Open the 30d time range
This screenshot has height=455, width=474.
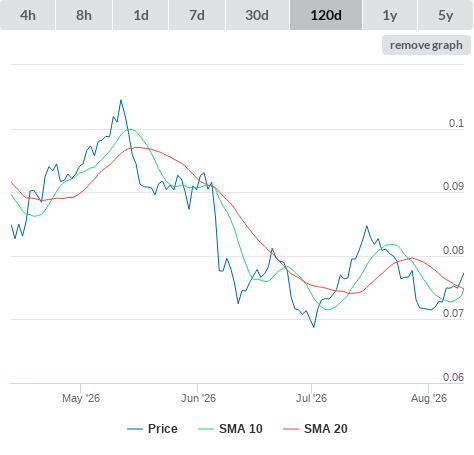pos(257,15)
